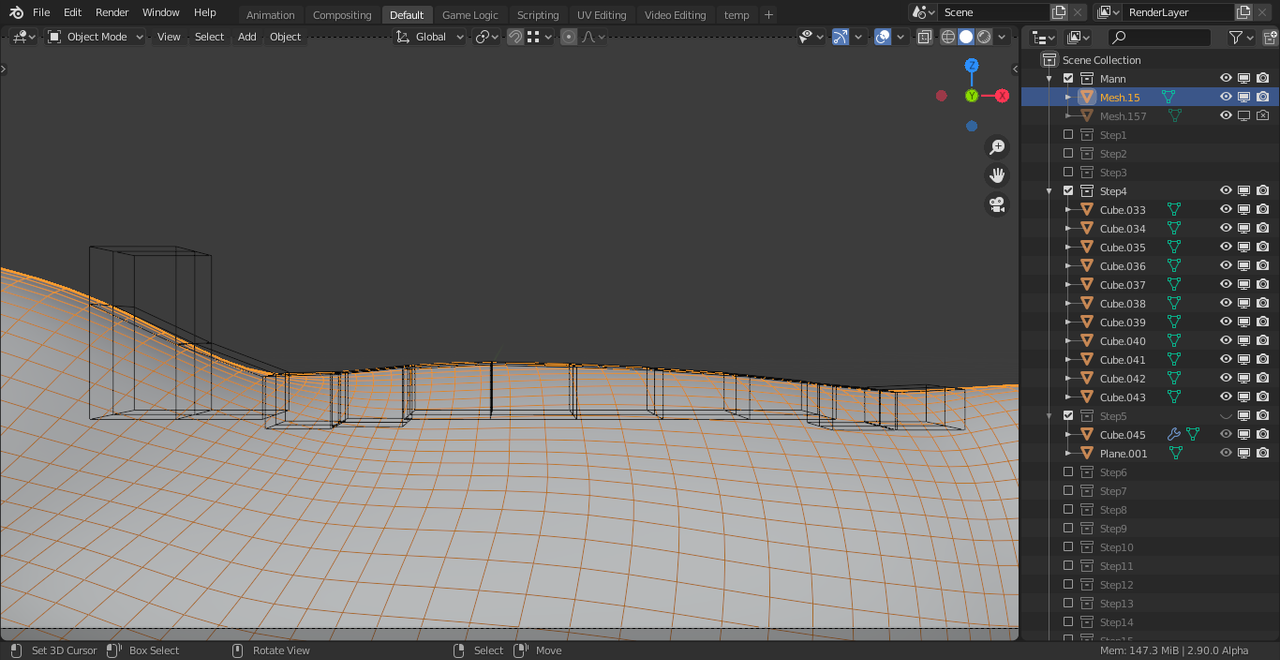Screen dimensions: 1280x660
Task: Open the viewport shading options dropdown arrow
Action: coord(1002,37)
